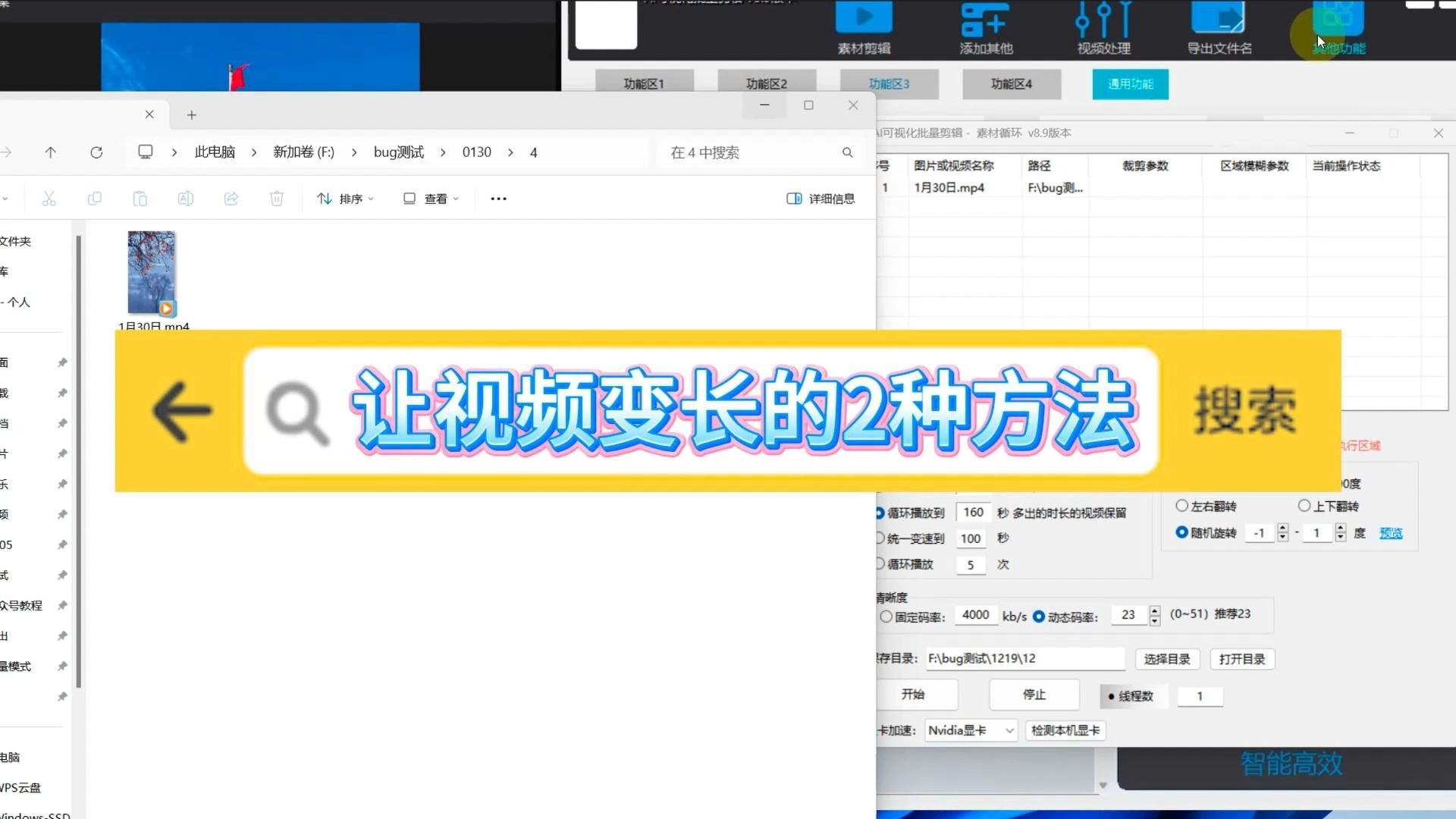Increment the dynamic bitrate value stepper
Screen dimensions: 1456x819
click(1154, 610)
